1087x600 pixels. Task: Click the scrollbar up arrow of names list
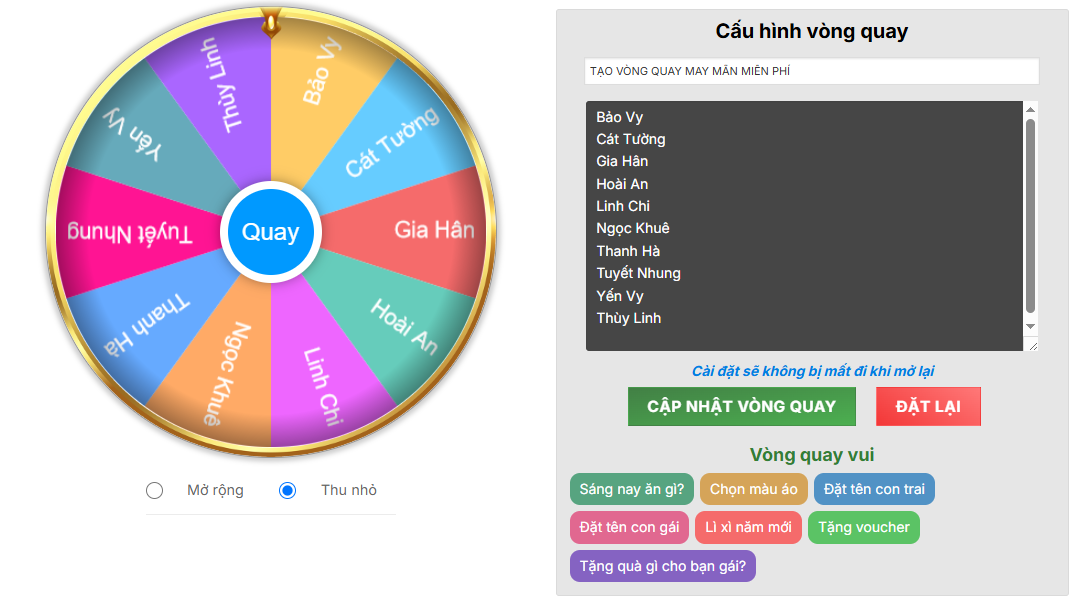click(1031, 109)
